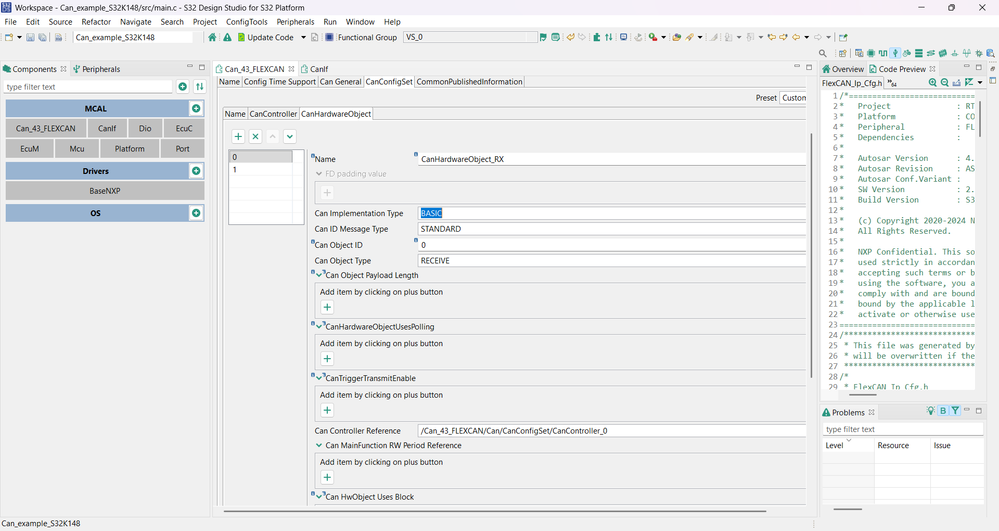
Task: Open the Preset Custom dropdown
Action: point(793,98)
